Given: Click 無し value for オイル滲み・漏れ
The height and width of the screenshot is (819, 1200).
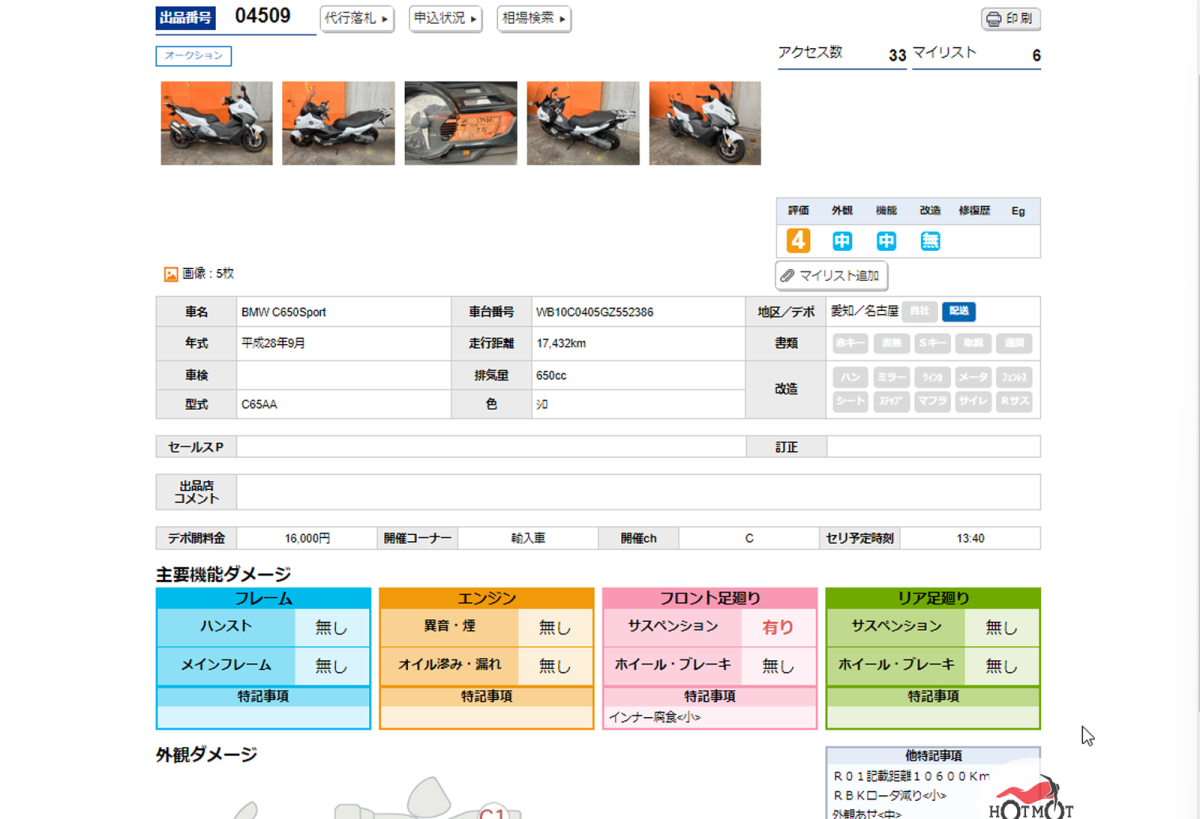Looking at the screenshot, I should pos(555,665).
